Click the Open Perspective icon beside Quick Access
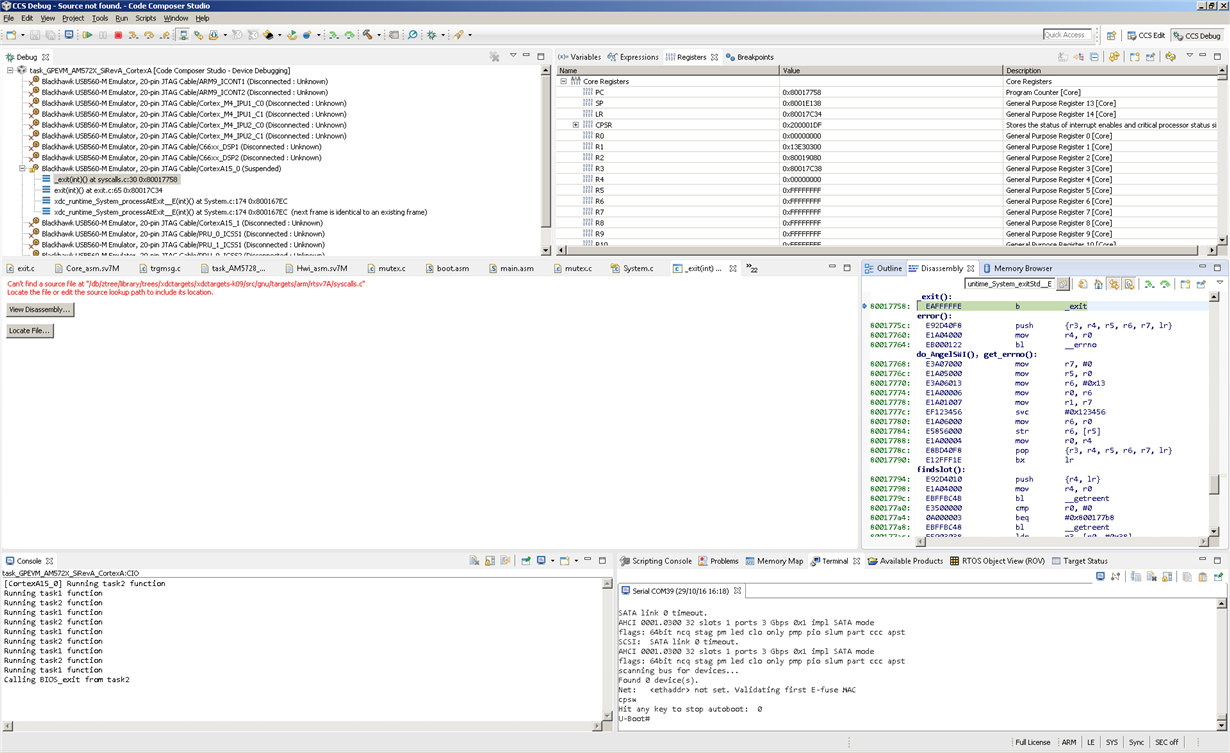 click(1111, 35)
